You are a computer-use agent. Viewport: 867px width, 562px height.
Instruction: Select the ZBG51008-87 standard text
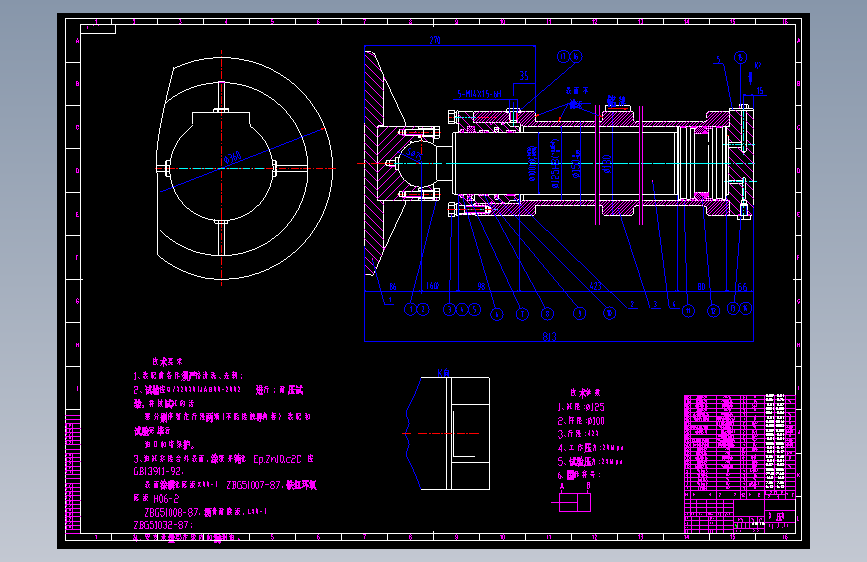(x=171, y=512)
